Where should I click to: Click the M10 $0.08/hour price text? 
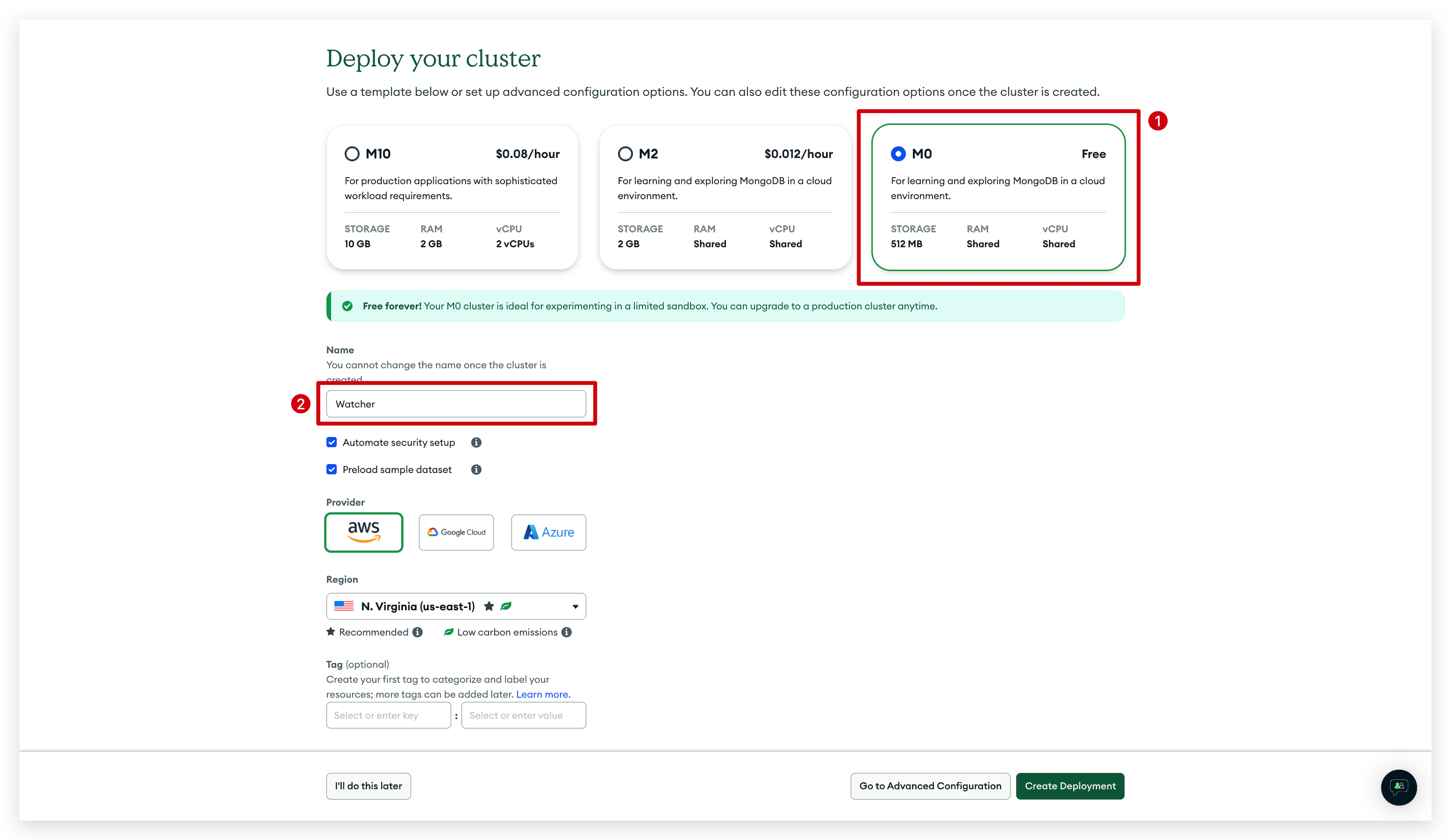click(527, 154)
